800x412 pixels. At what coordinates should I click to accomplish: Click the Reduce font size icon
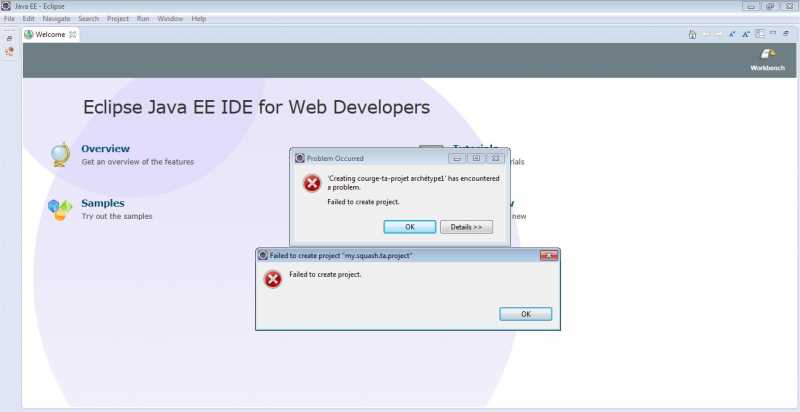732,34
